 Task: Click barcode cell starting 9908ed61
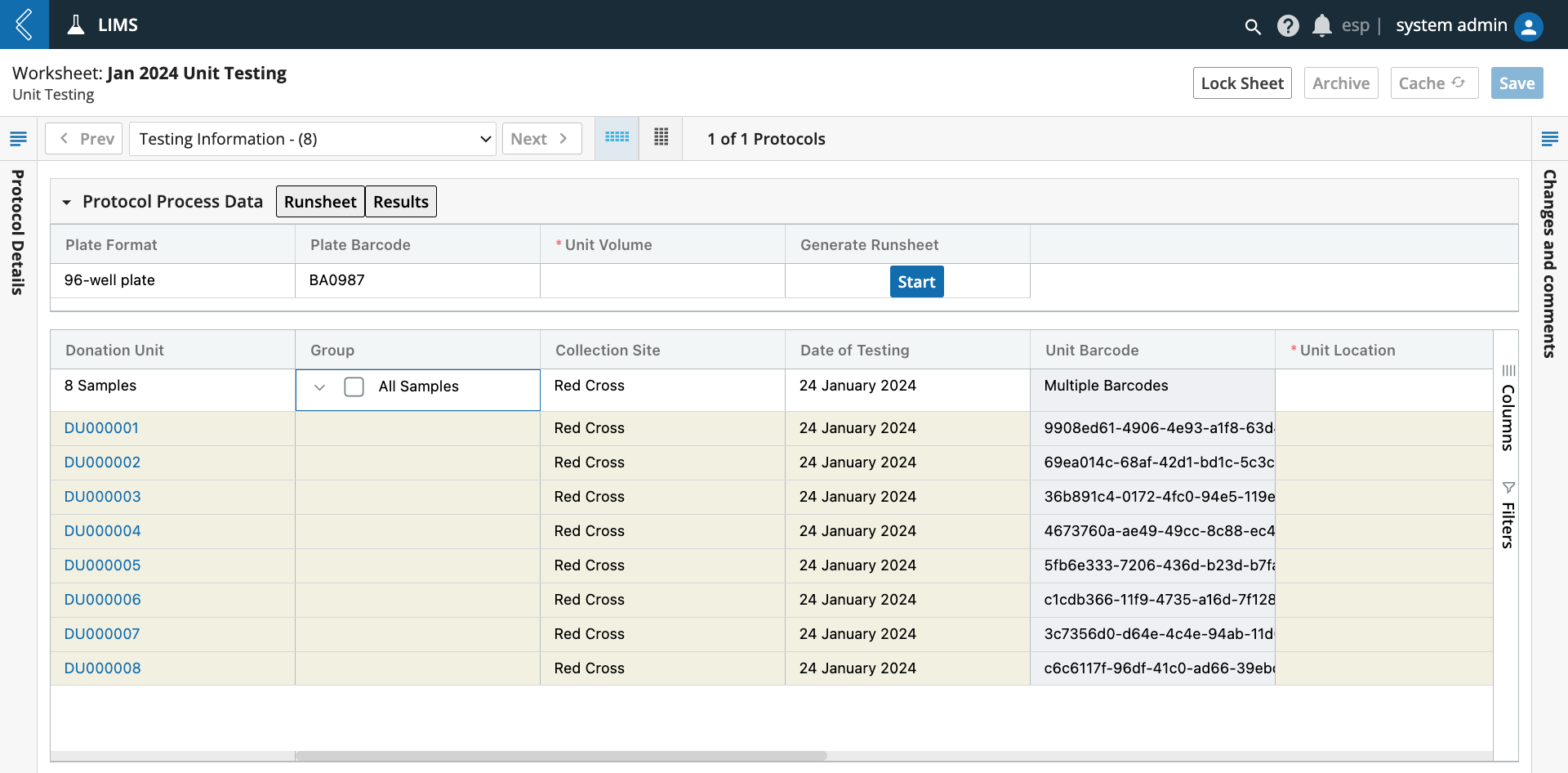[1152, 428]
